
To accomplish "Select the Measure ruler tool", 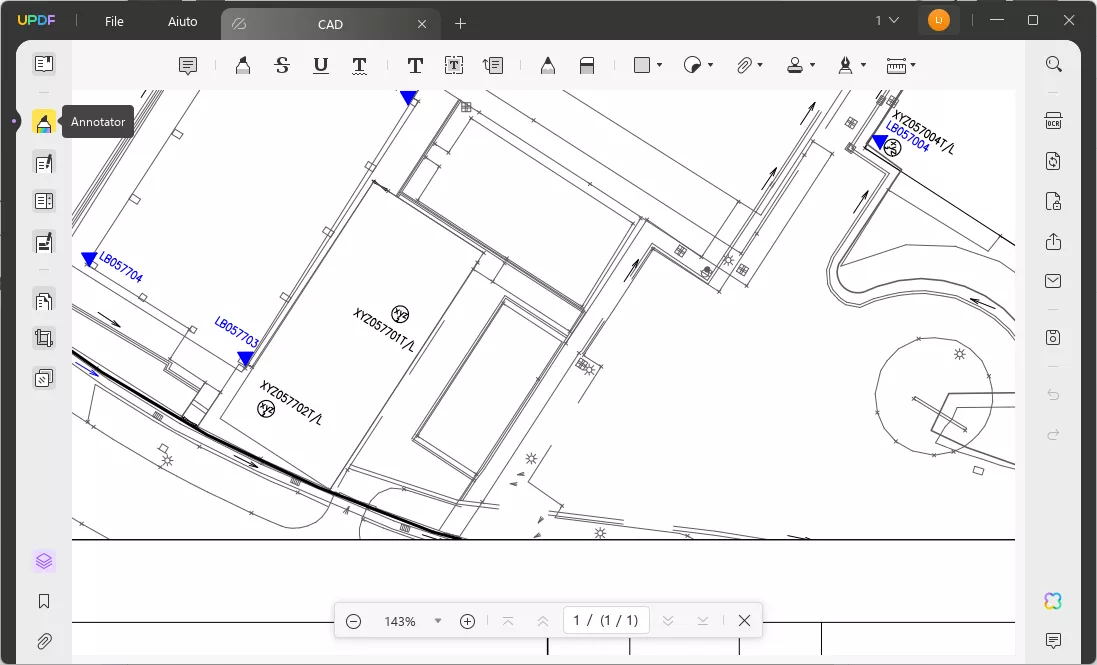I will [896, 66].
